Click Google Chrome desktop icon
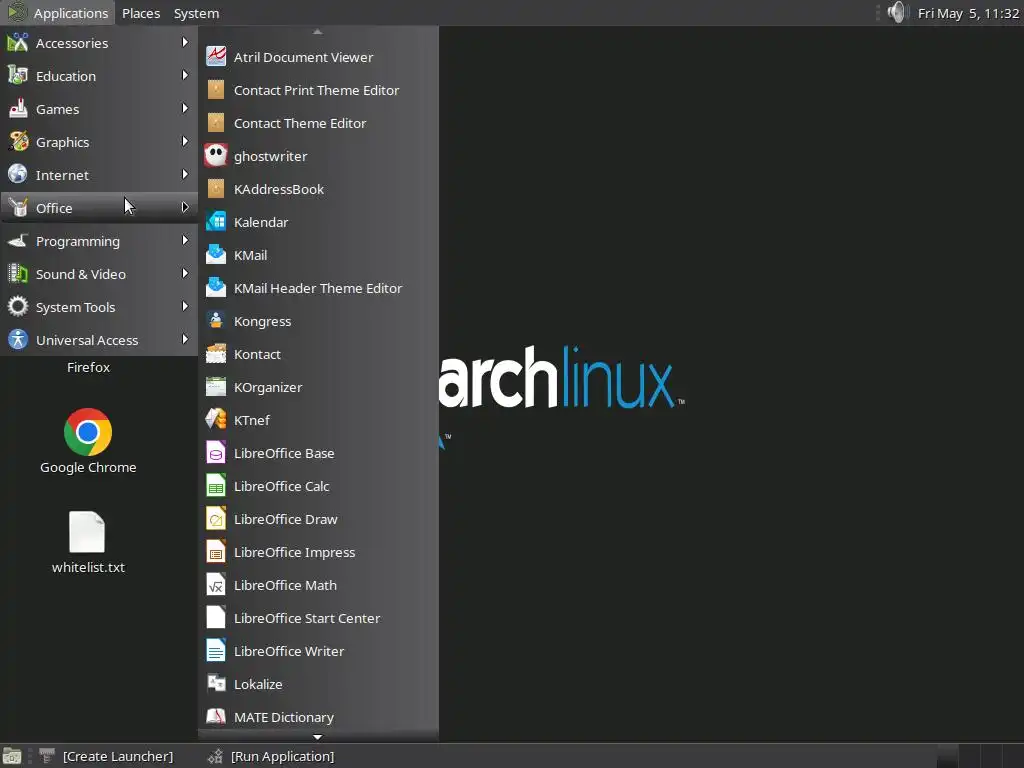 [88, 432]
